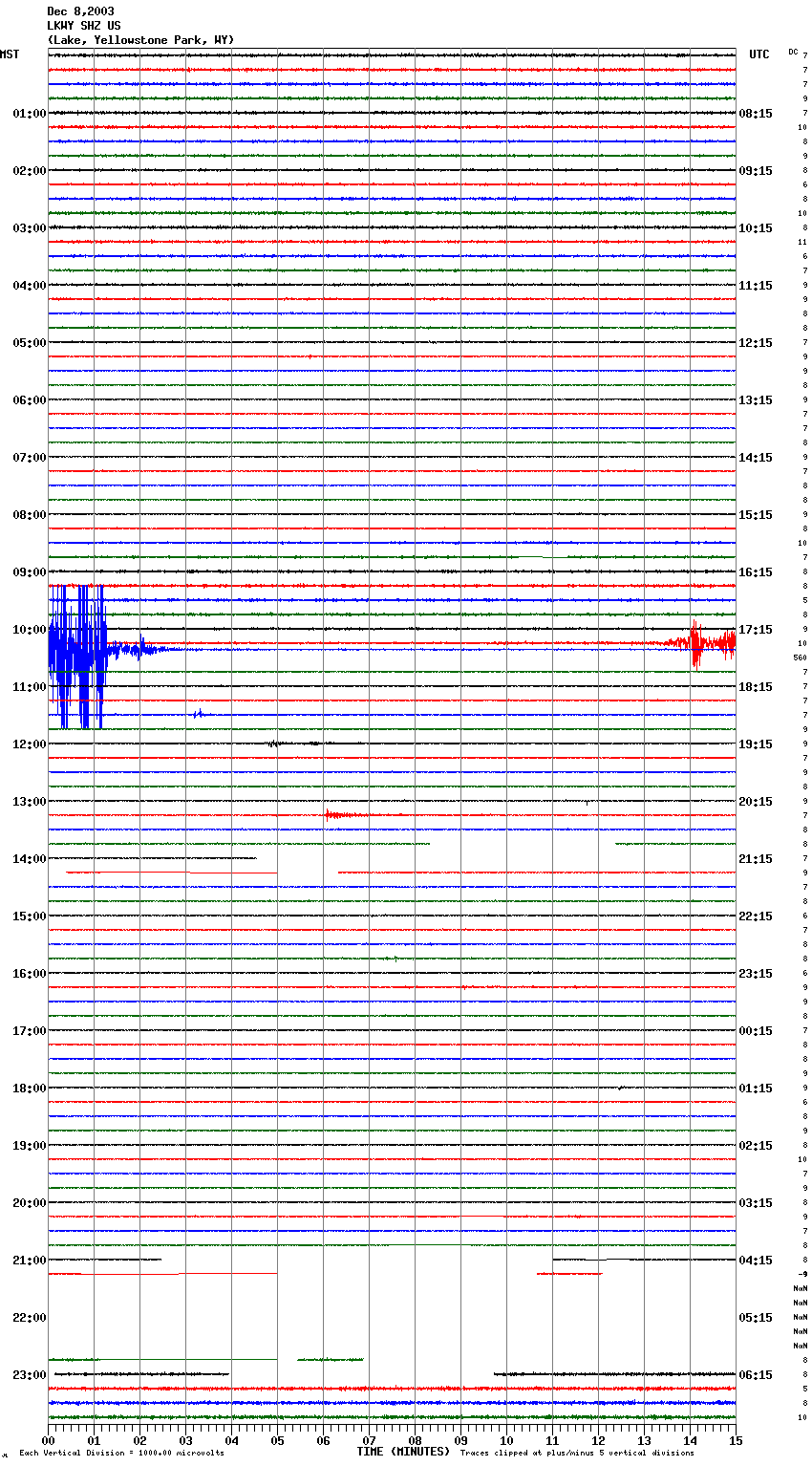Viewport: 812px width, 1466px height.
Task: Click the '16:15' UTC time label
Action: click(756, 572)
